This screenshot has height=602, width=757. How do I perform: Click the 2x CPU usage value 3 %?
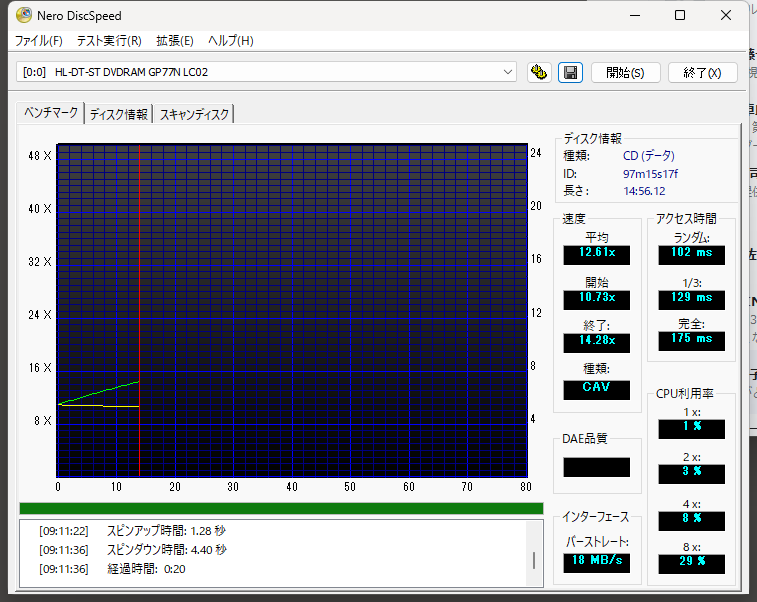tap(691, 472)
